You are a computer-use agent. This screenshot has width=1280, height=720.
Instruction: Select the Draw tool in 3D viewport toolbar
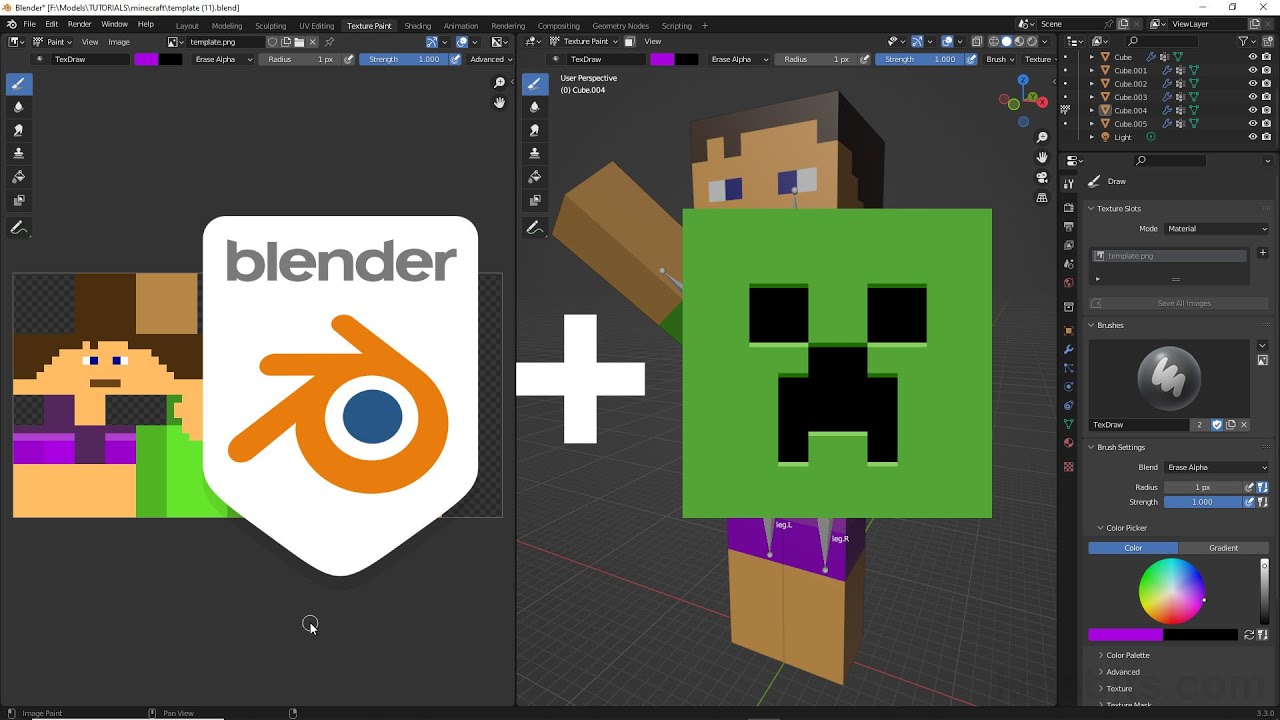(534, 84)
